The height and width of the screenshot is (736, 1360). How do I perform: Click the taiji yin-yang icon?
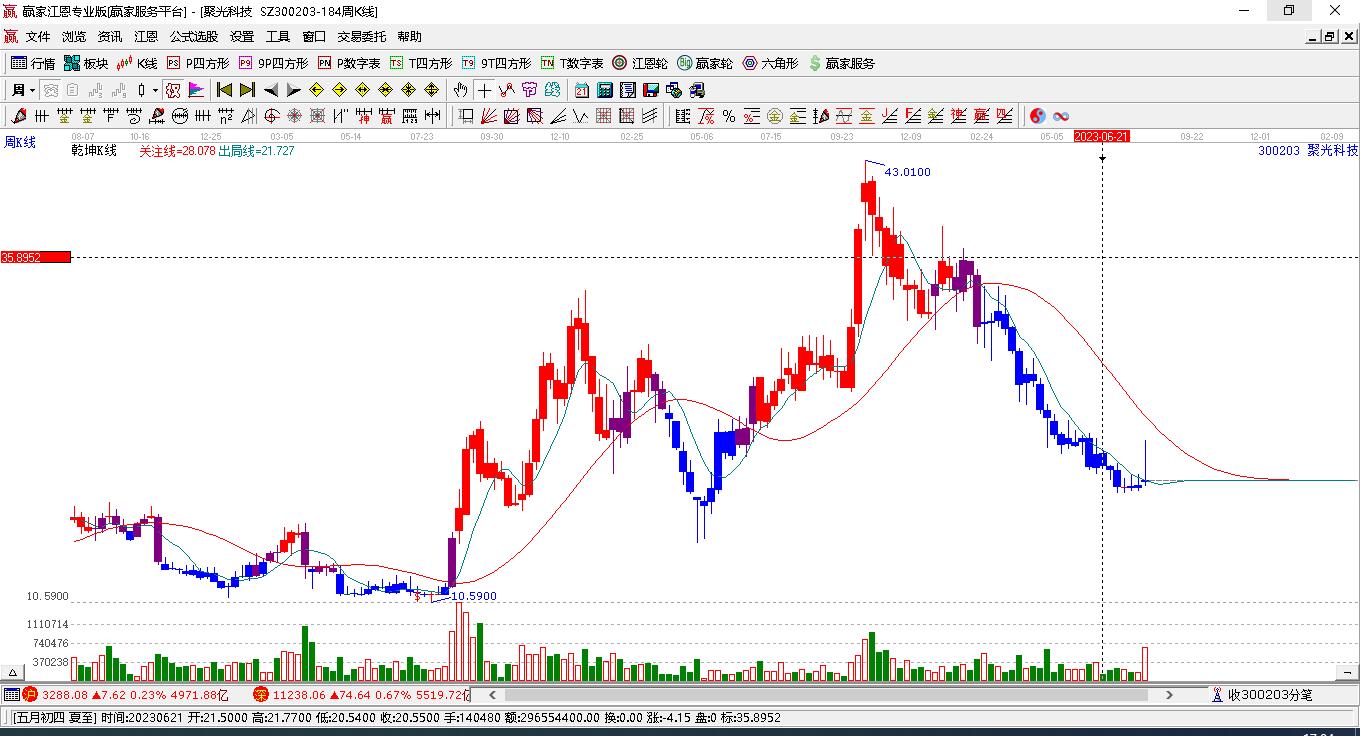coord(1037,116)
